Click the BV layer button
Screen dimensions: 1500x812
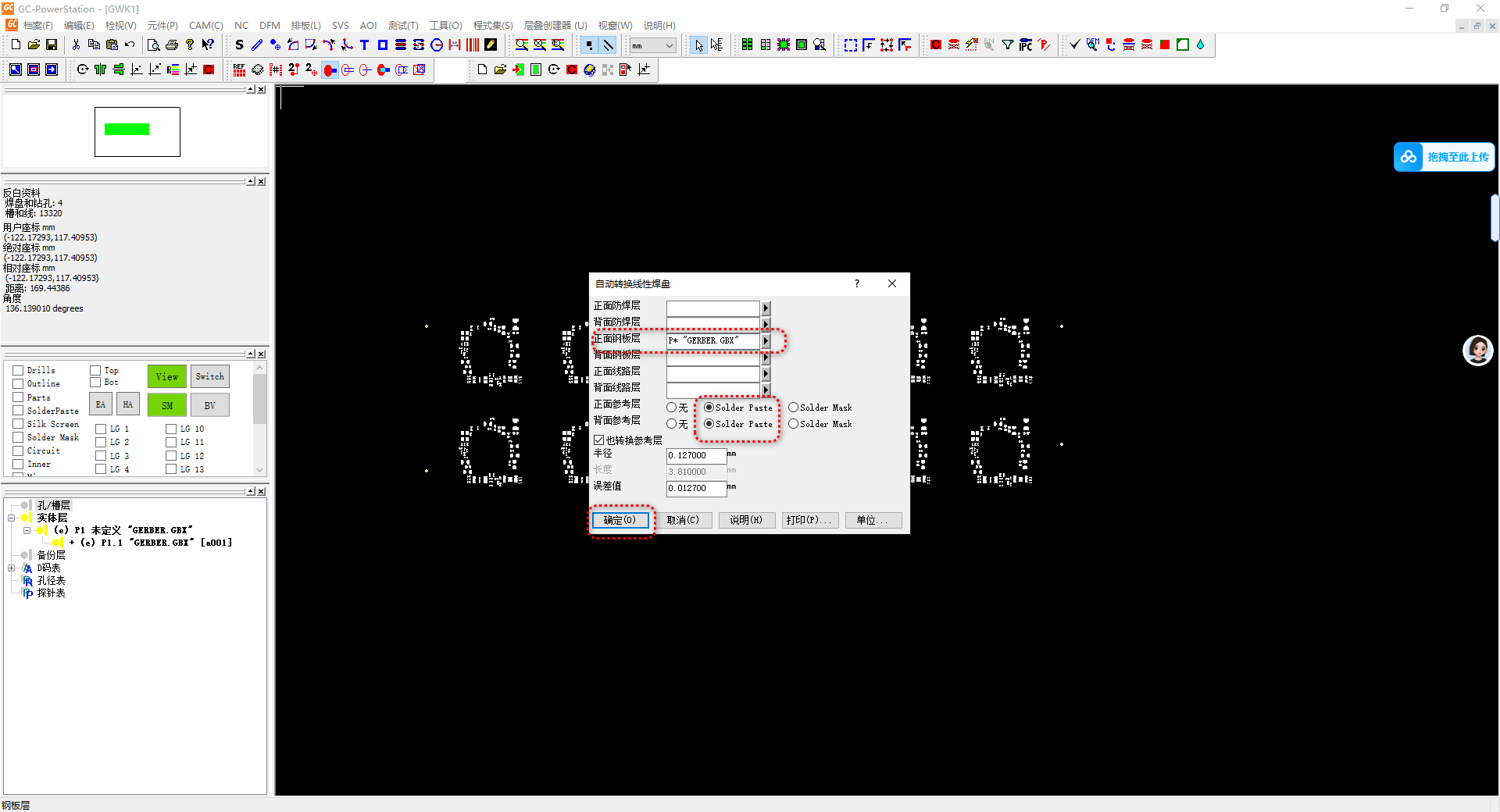(x=209, y=405)
